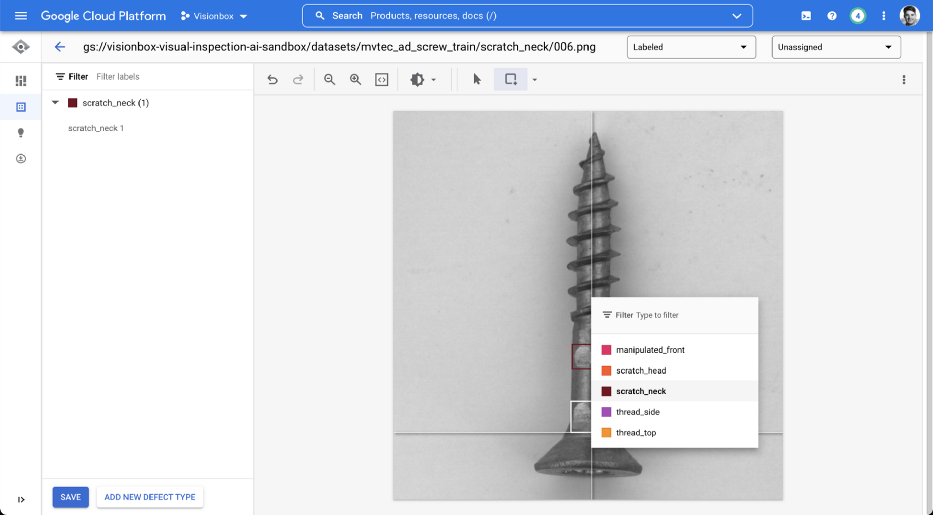Click the fit-to-screen icon in toolbar

[381, 80]
